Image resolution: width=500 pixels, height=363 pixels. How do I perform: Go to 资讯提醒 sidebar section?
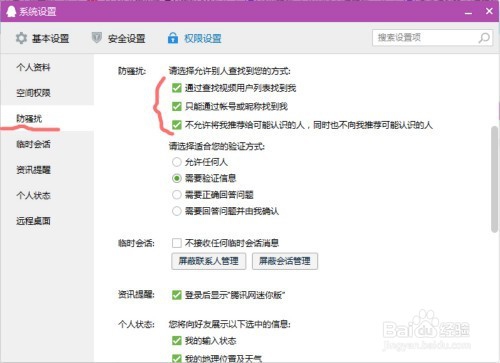click(x=33, y=170)
